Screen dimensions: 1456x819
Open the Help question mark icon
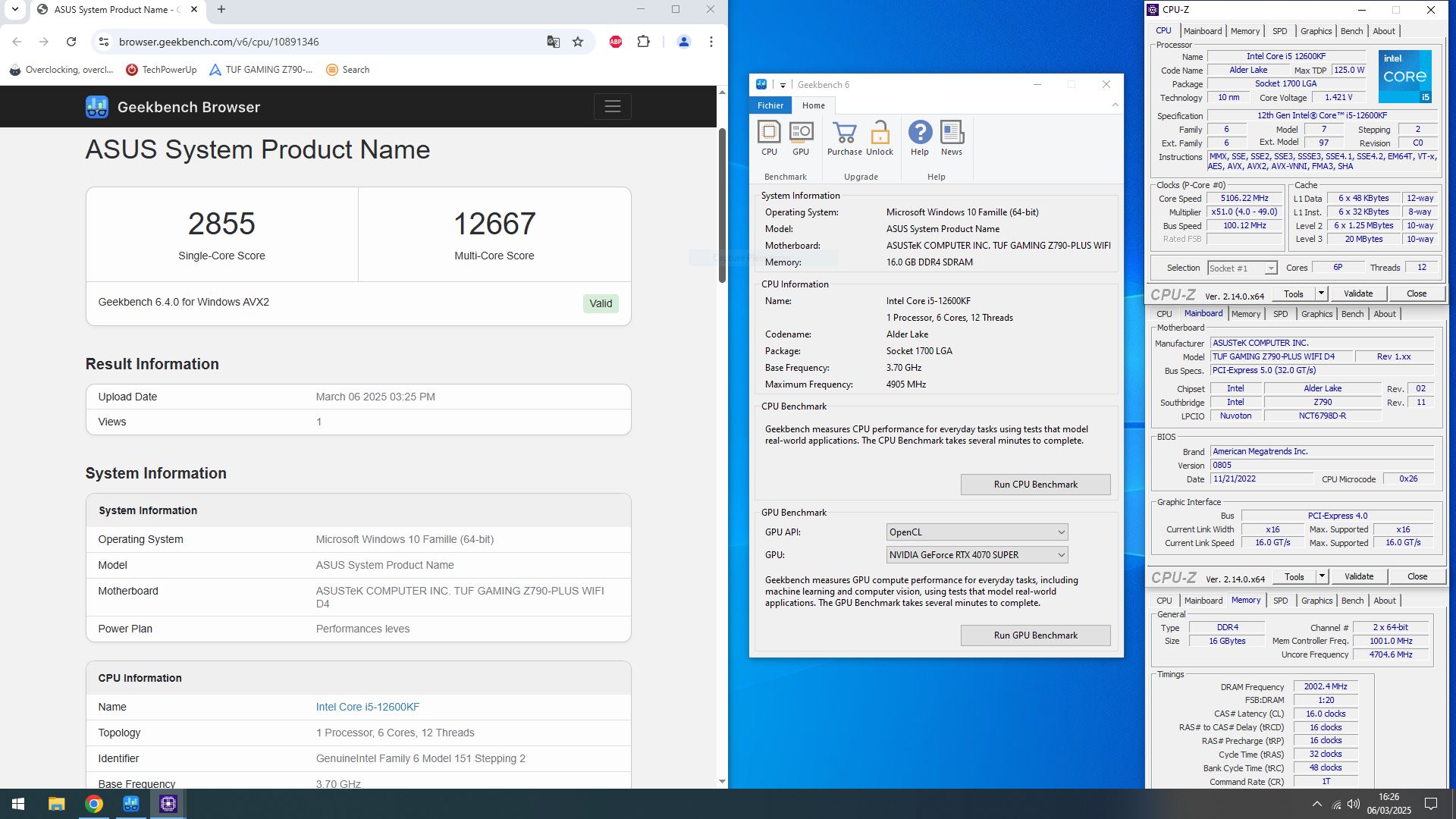[920, 139]
